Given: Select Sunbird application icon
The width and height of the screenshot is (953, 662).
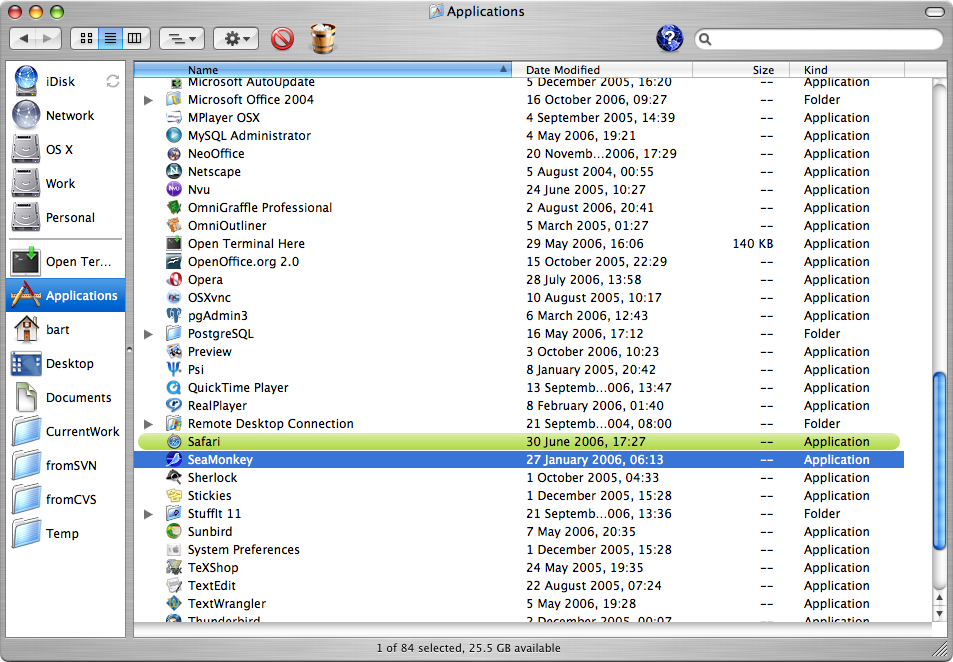Looking at the screenshot, I should coord(174,531).
